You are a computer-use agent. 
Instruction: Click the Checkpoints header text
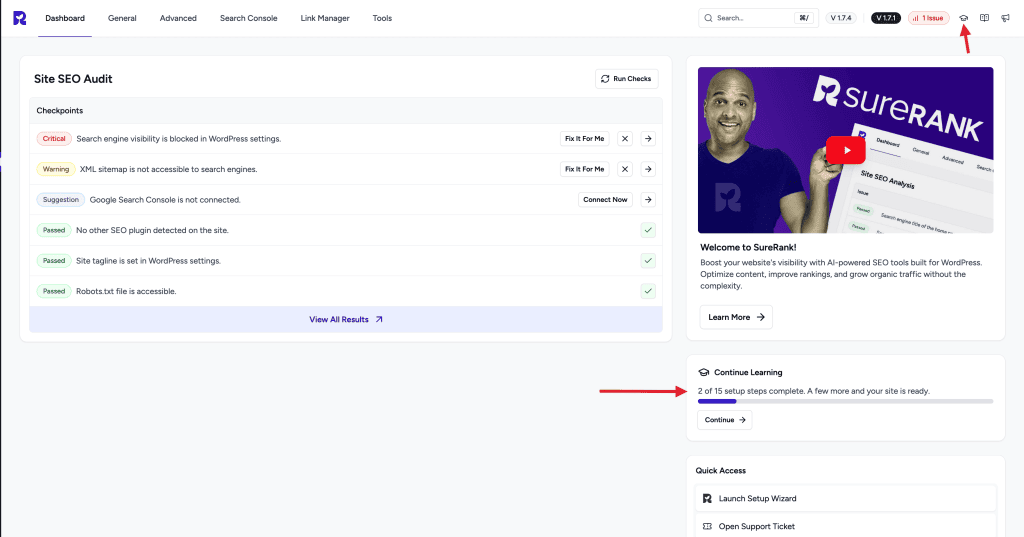(x=59, y=110)
